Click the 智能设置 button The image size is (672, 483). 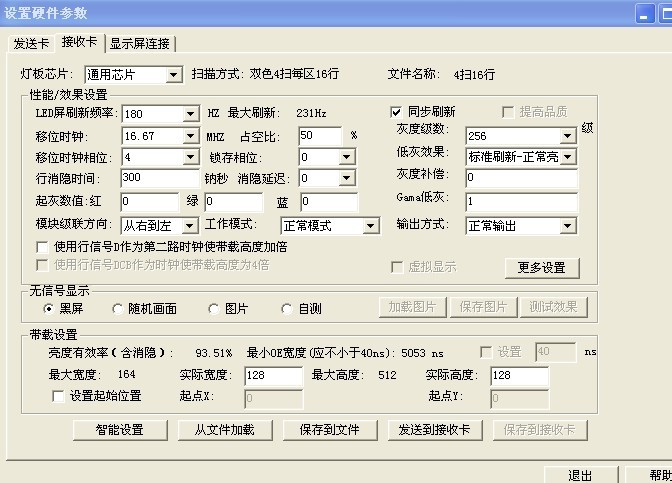click(118, 430)
